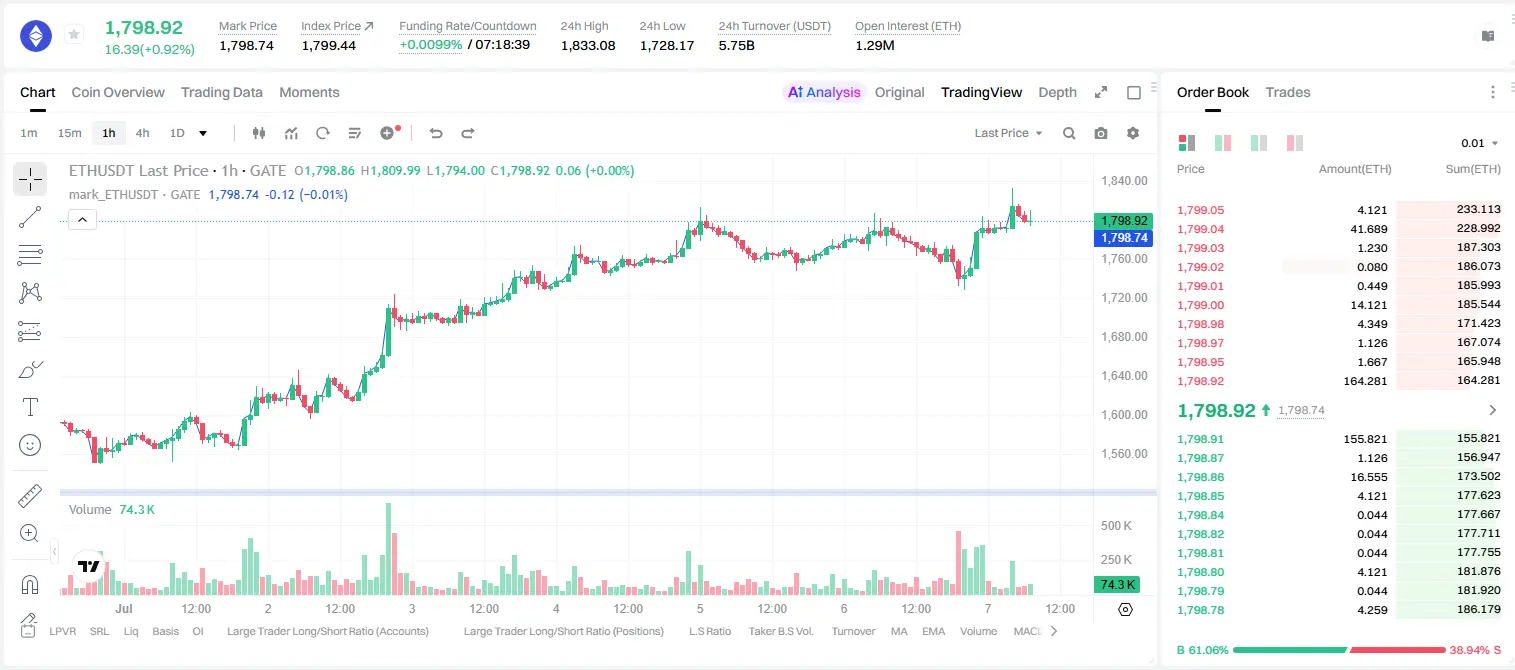Viewport: 1515px width, 670px height.
Task: Open the Last Price dropdown
Action: coord(1008,133)
